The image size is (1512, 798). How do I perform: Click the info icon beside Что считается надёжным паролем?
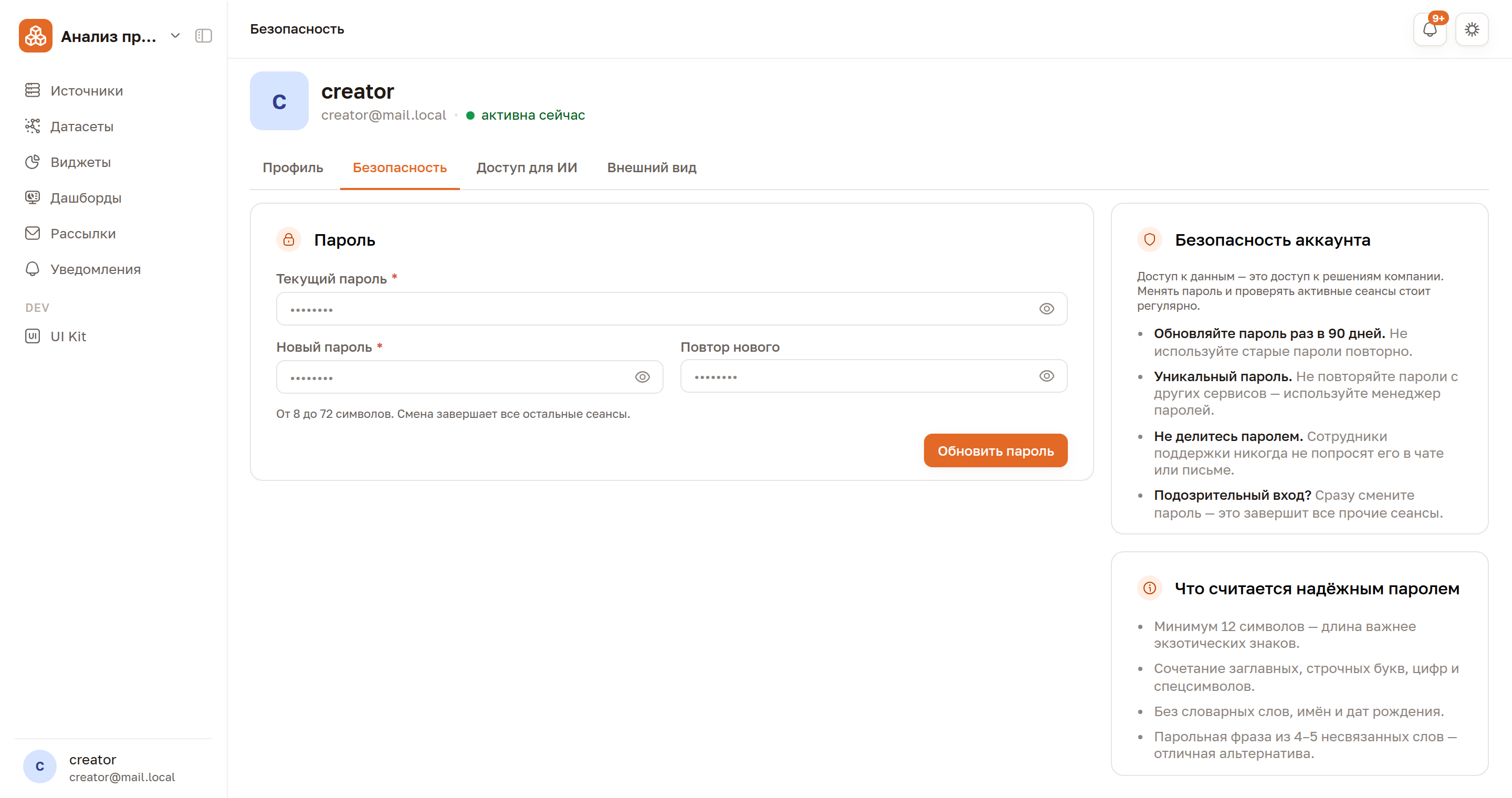click(x=1149, y=588)
